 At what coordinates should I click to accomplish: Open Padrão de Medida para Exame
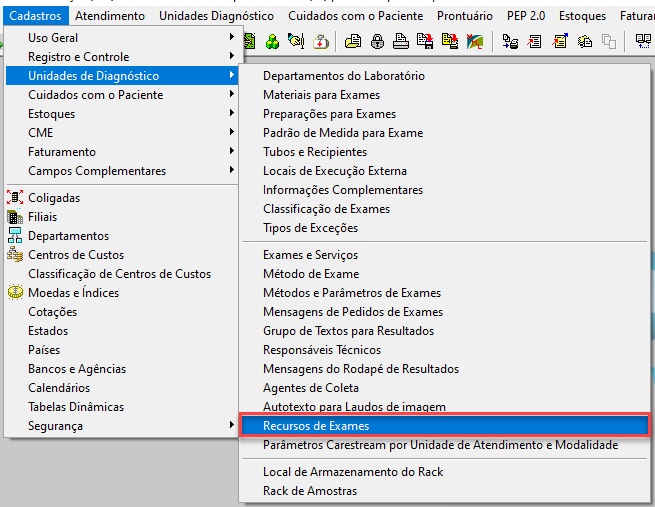point(445,133)
